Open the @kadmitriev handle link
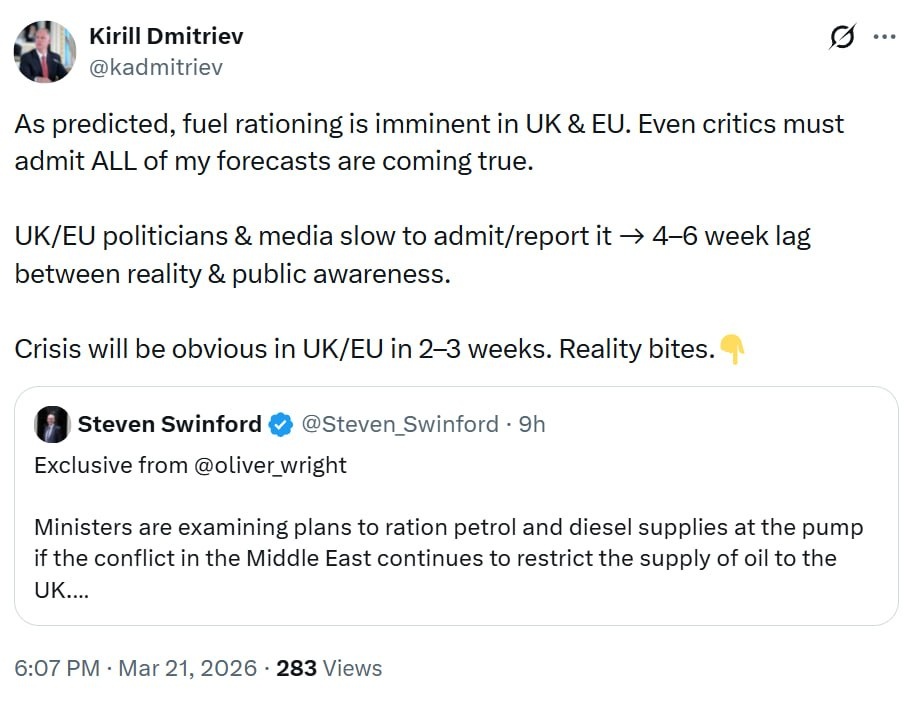Screen dimensions: 919x701 [x=156, y=67]
